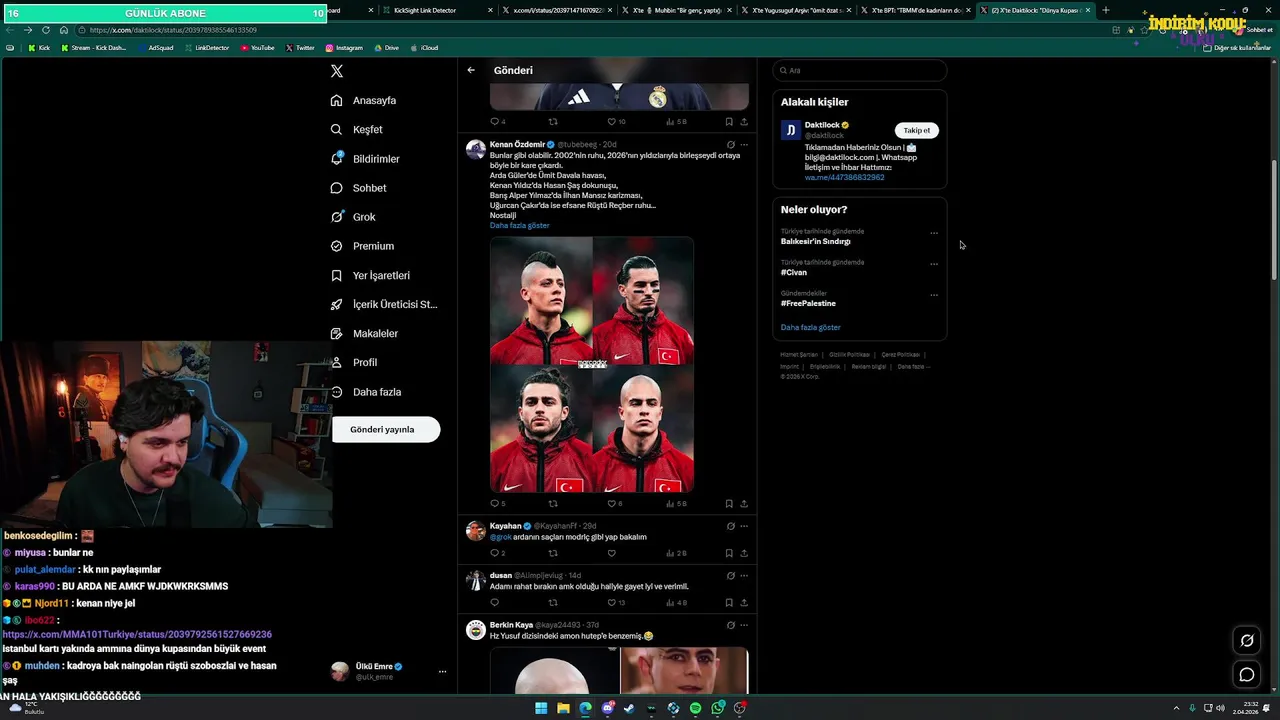The image size is (1280, 720).
Task: Open wa.me link in Daktilock bio
Action: (x=844, y=177)
